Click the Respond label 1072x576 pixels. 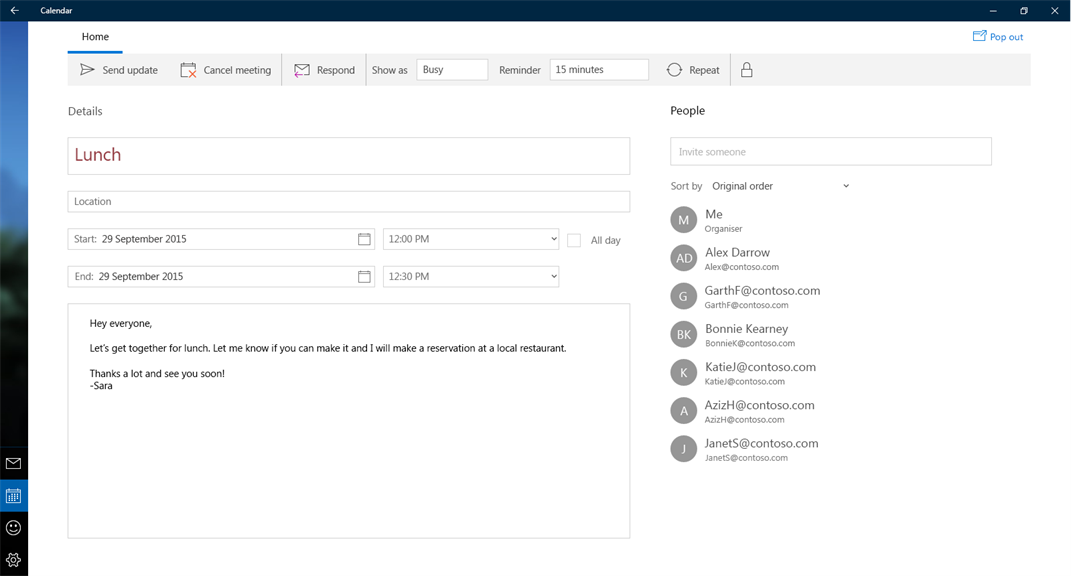tap(336, 70)
